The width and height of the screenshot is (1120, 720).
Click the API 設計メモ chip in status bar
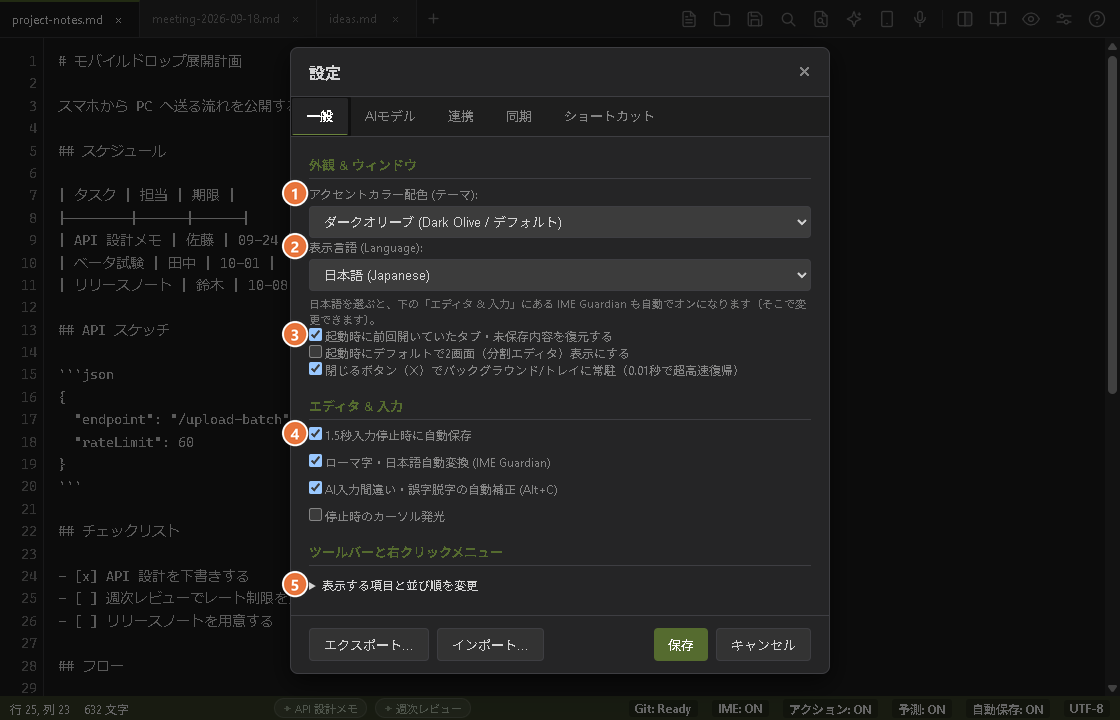pyautogui.click(x=321, y=709)
